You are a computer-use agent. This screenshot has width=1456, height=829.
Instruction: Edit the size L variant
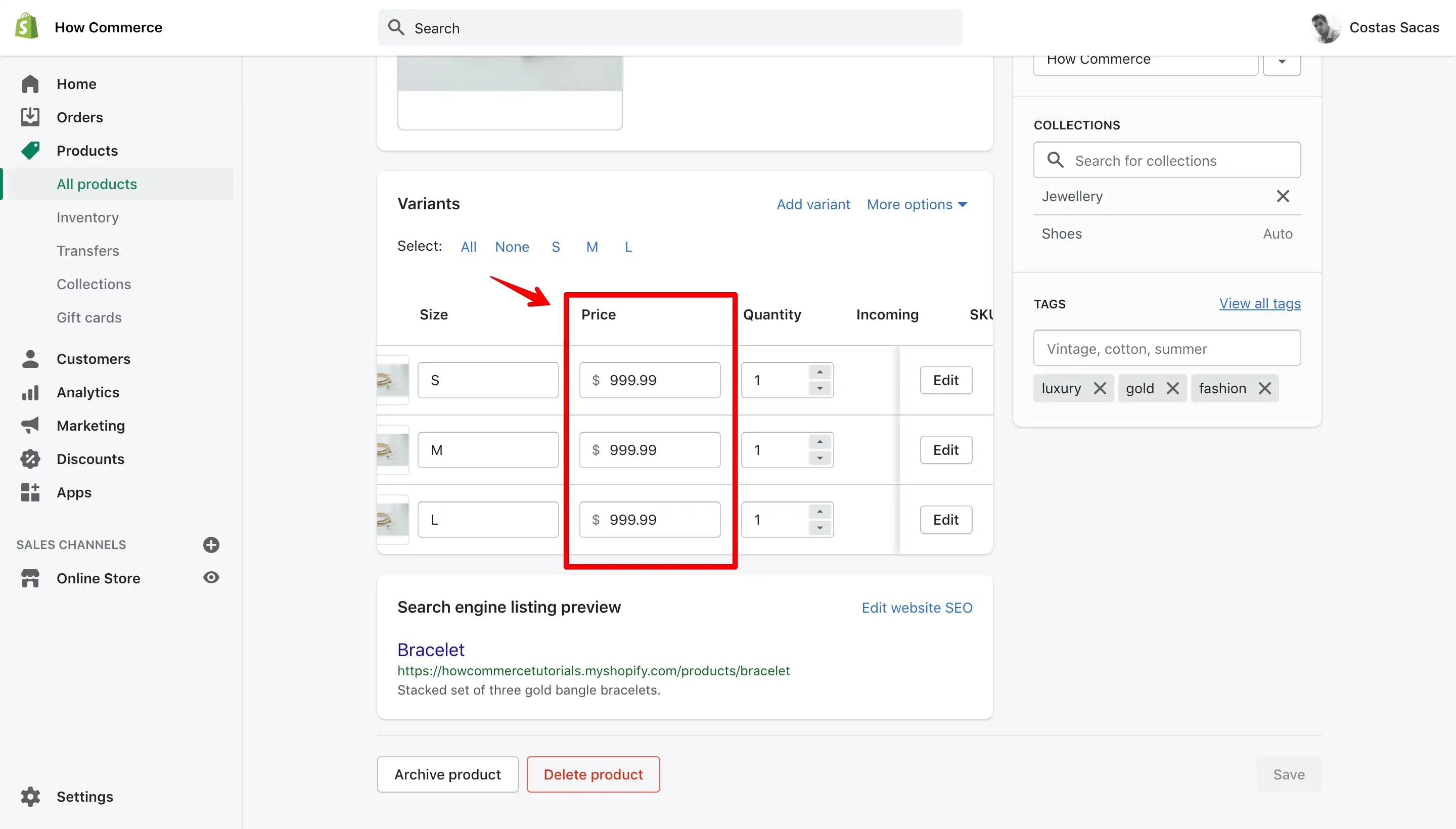click(x=946, y=519)
